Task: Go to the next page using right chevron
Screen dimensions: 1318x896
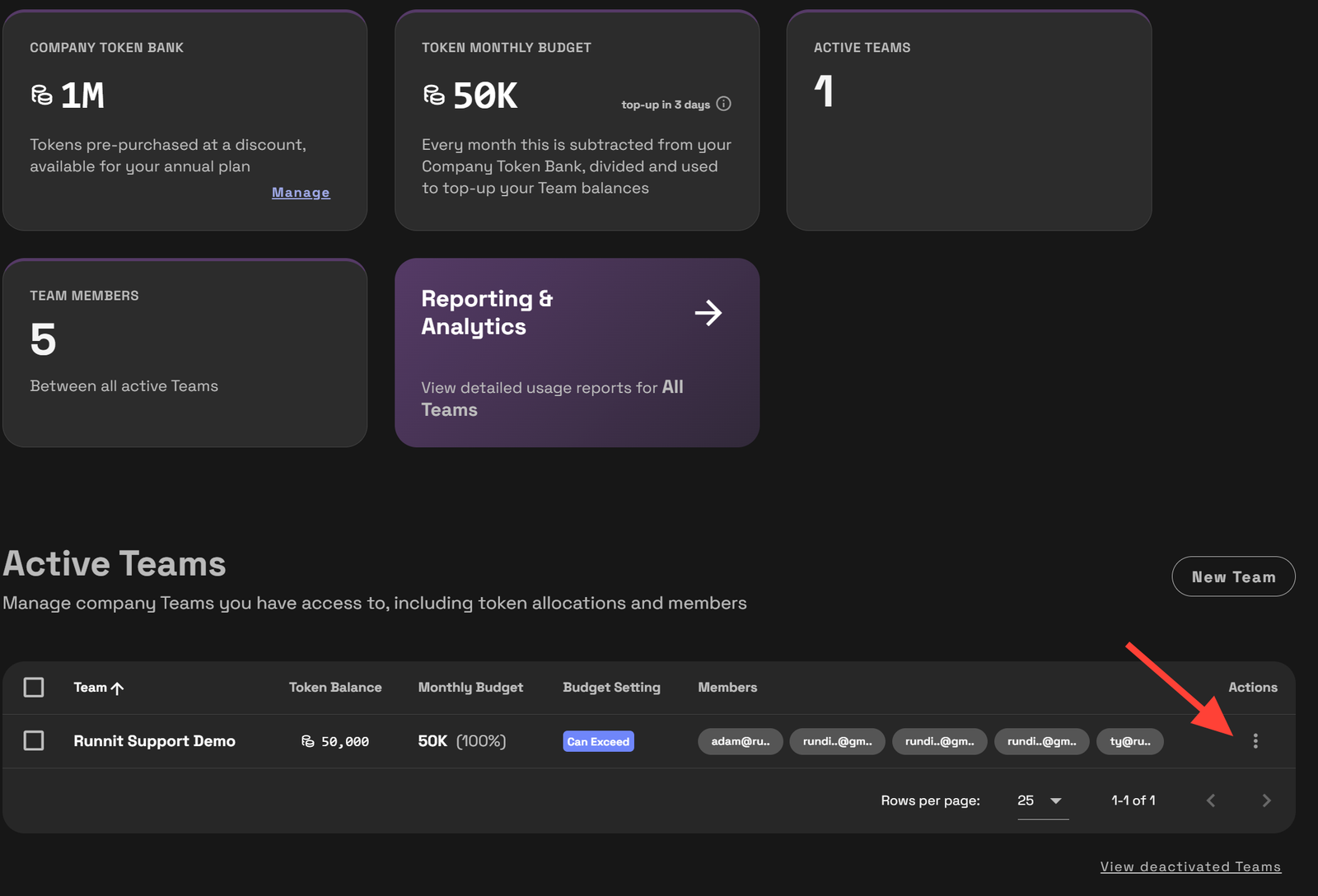Action: point(1266,800)
